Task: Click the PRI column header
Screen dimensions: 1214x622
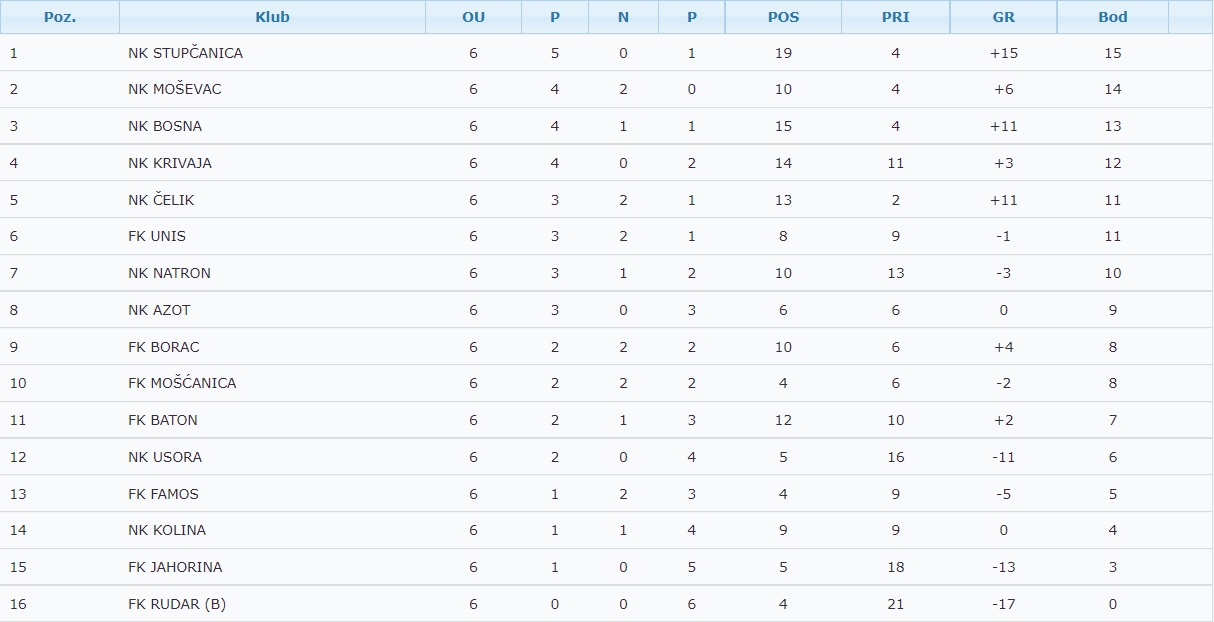Action: click(895, 17)
